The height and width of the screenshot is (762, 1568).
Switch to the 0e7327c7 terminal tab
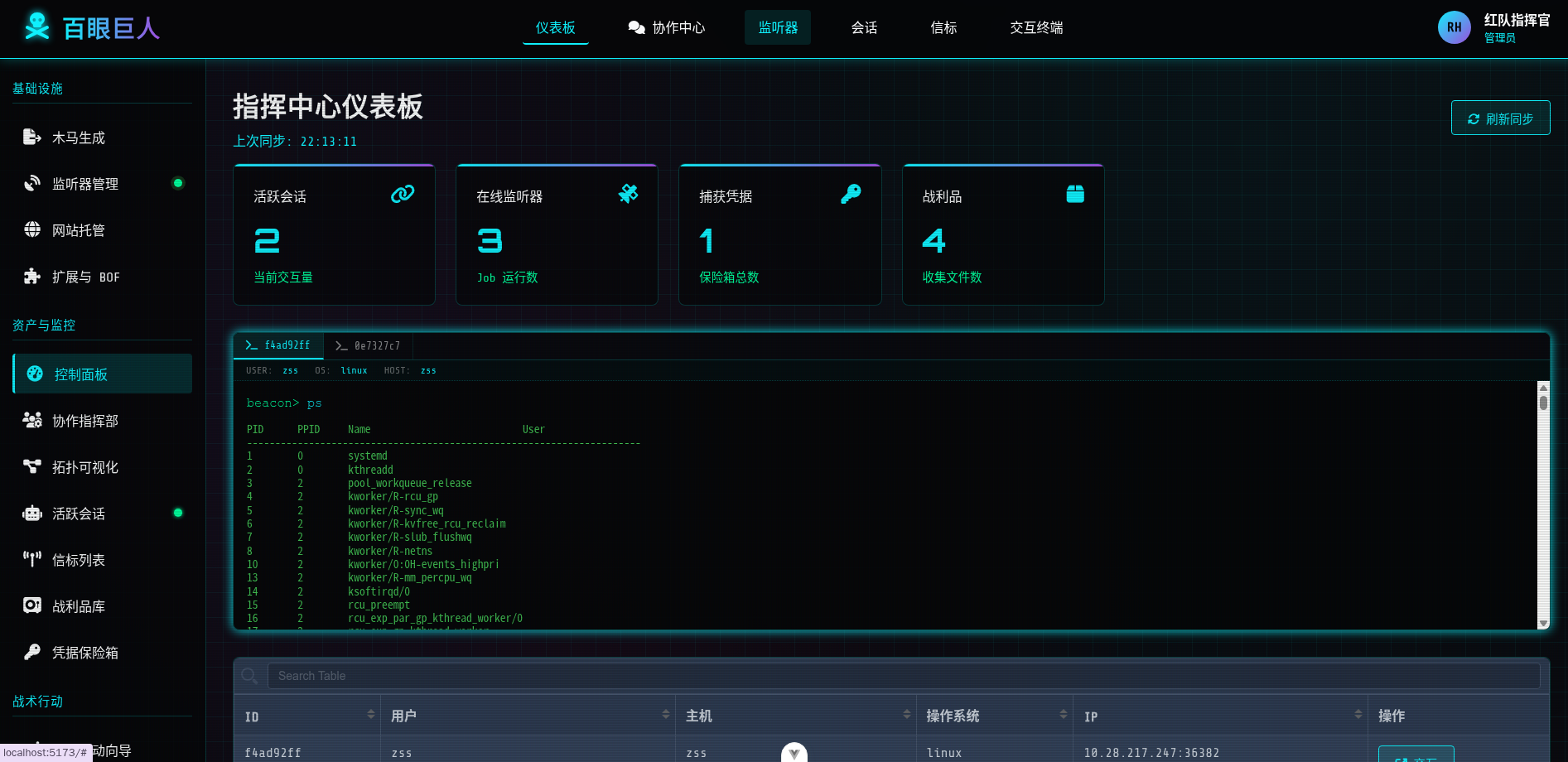click(x=368, y=346)
